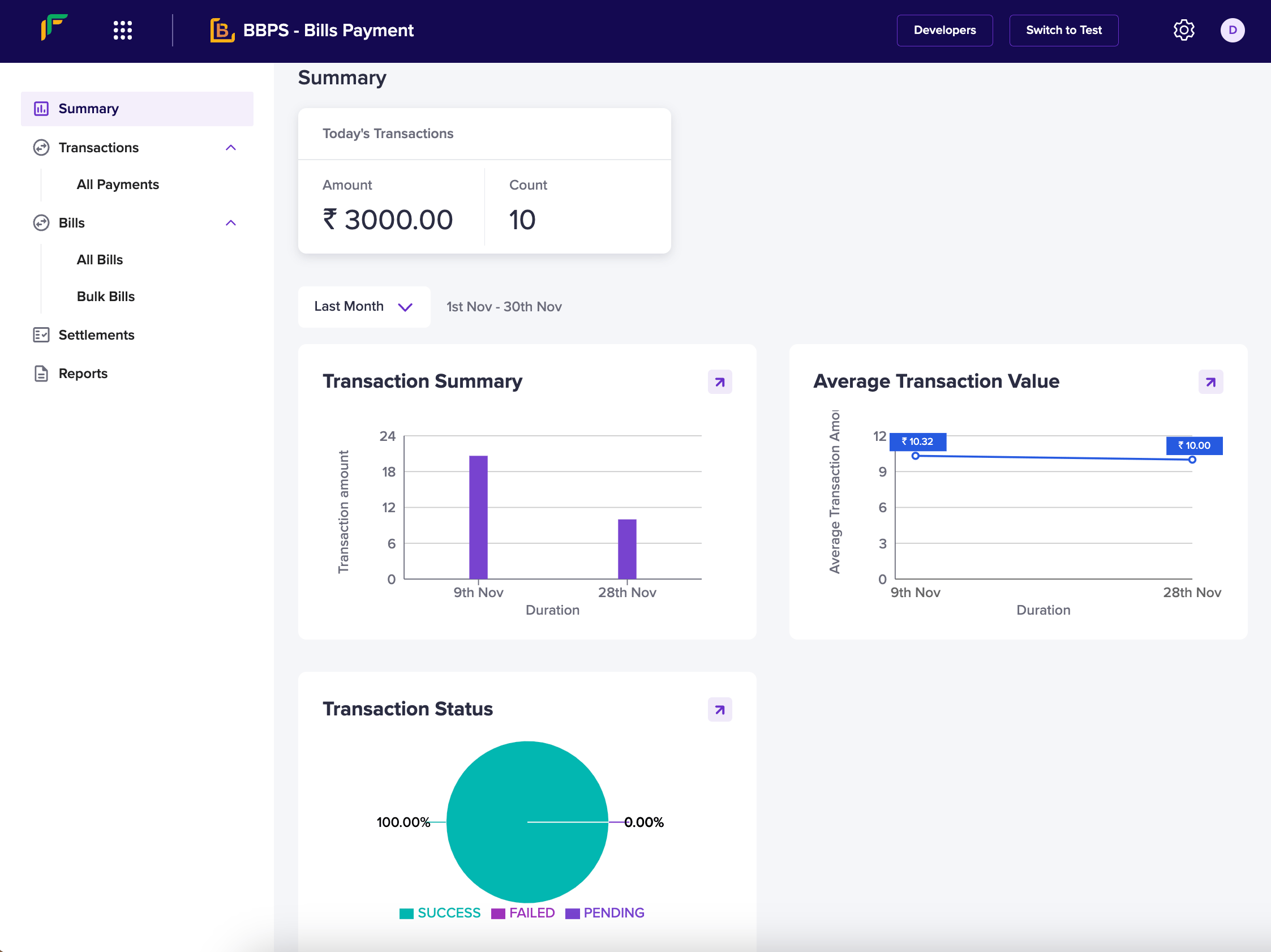1271x952 pixels.
Task: Click the Summary sidebar chart icon
Action: pos(41,109)
